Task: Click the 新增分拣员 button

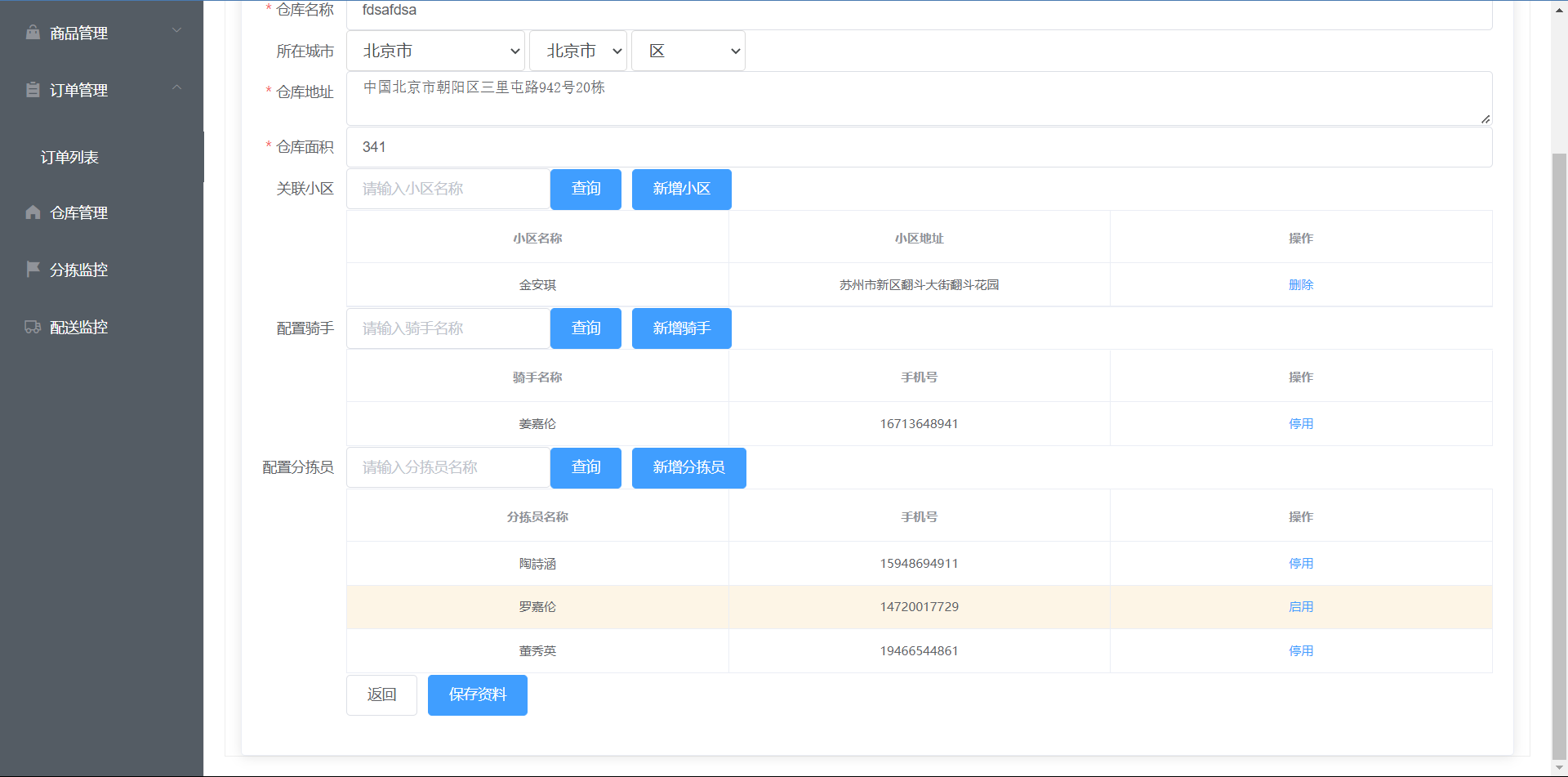Action: [689, 467]
